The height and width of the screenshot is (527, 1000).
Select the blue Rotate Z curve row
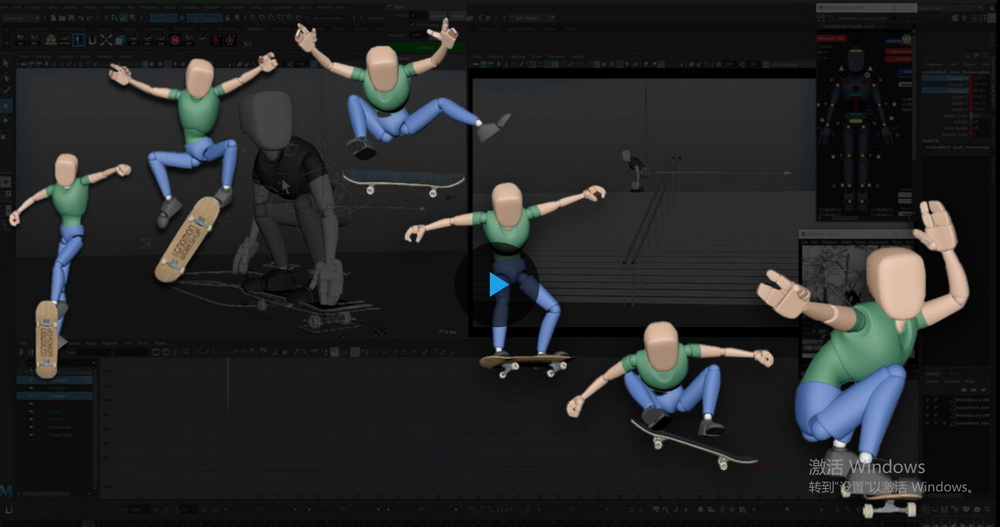(x=55, y=420)
